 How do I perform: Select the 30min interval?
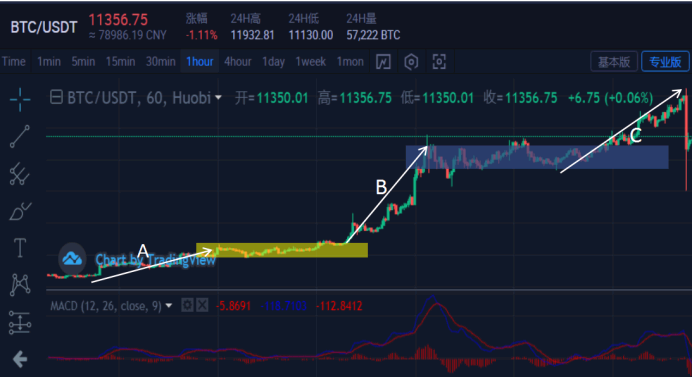tap(161, 61)
